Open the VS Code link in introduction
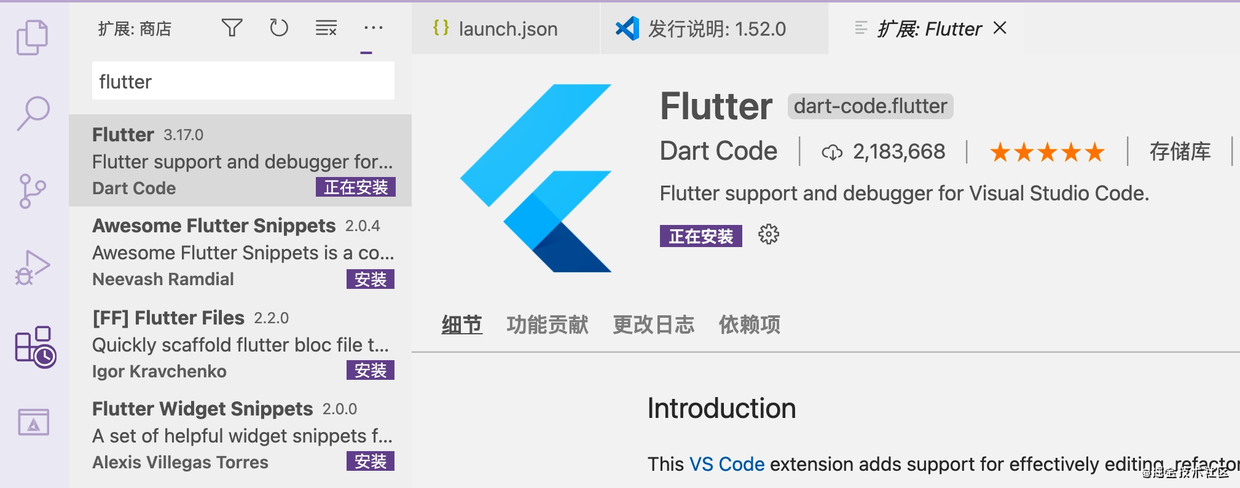 point(727,464)
